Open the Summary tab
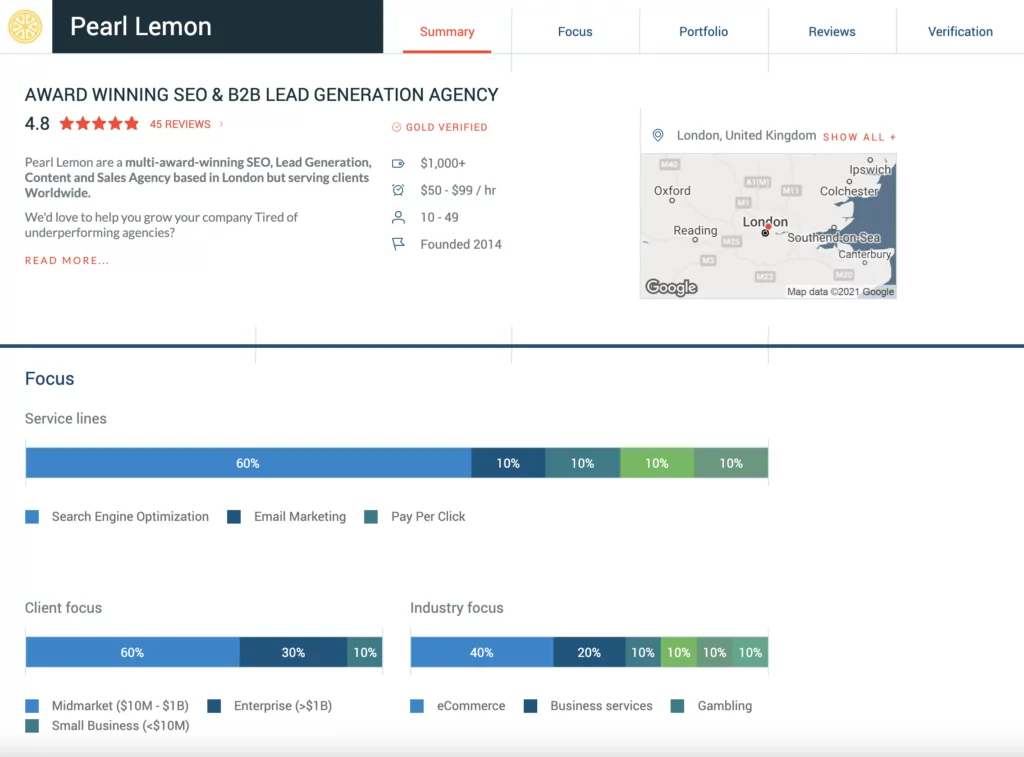Image resolution: width=1024 pixels, height=757 pixels. click(447, 31)
